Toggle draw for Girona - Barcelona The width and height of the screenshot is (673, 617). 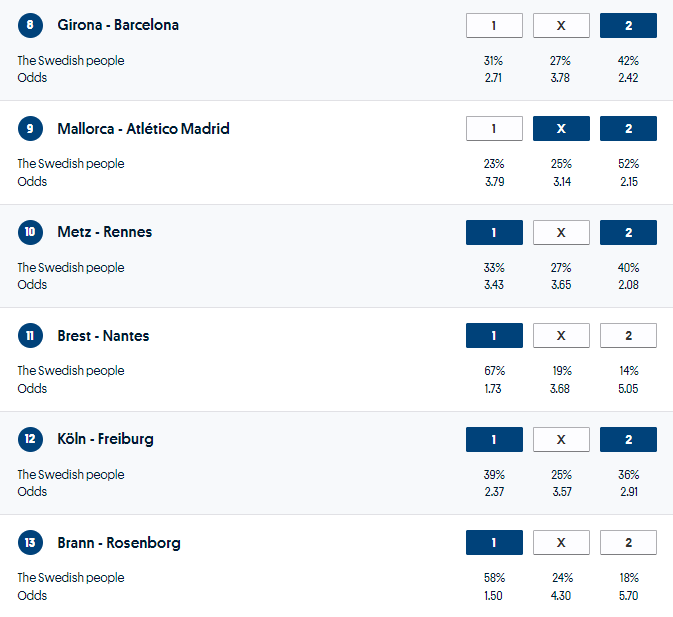click(561, 25)
